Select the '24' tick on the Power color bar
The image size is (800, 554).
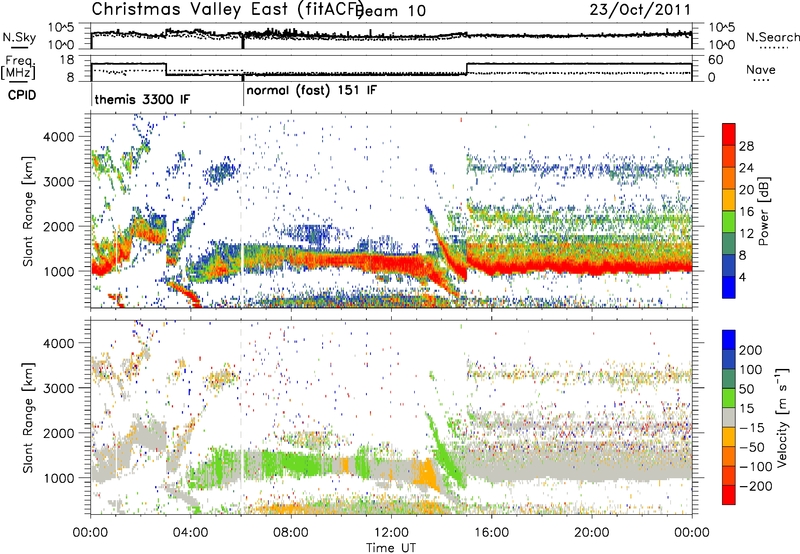[x=746, y=168]
